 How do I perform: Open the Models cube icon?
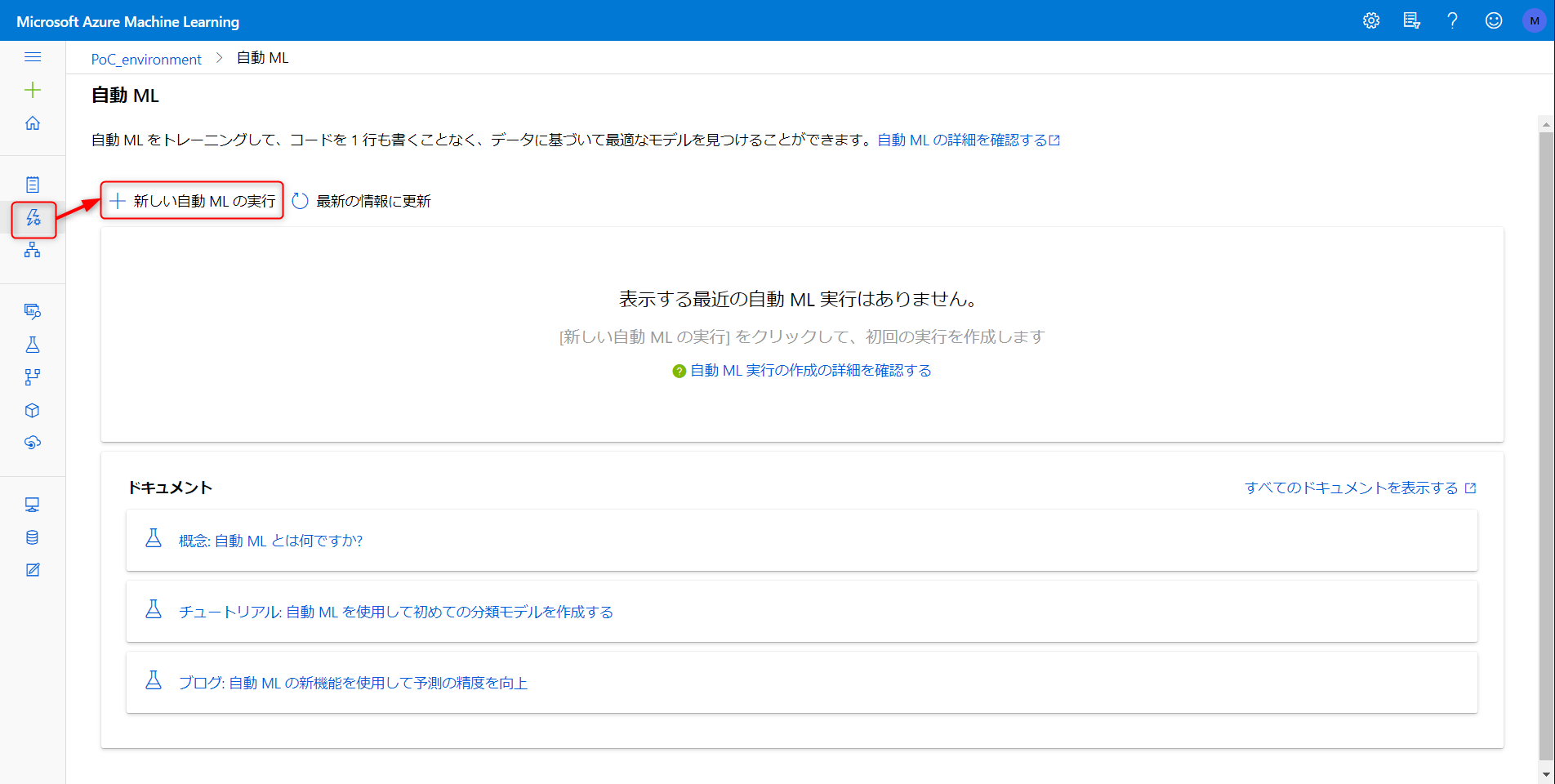click(x=33, y=410)
